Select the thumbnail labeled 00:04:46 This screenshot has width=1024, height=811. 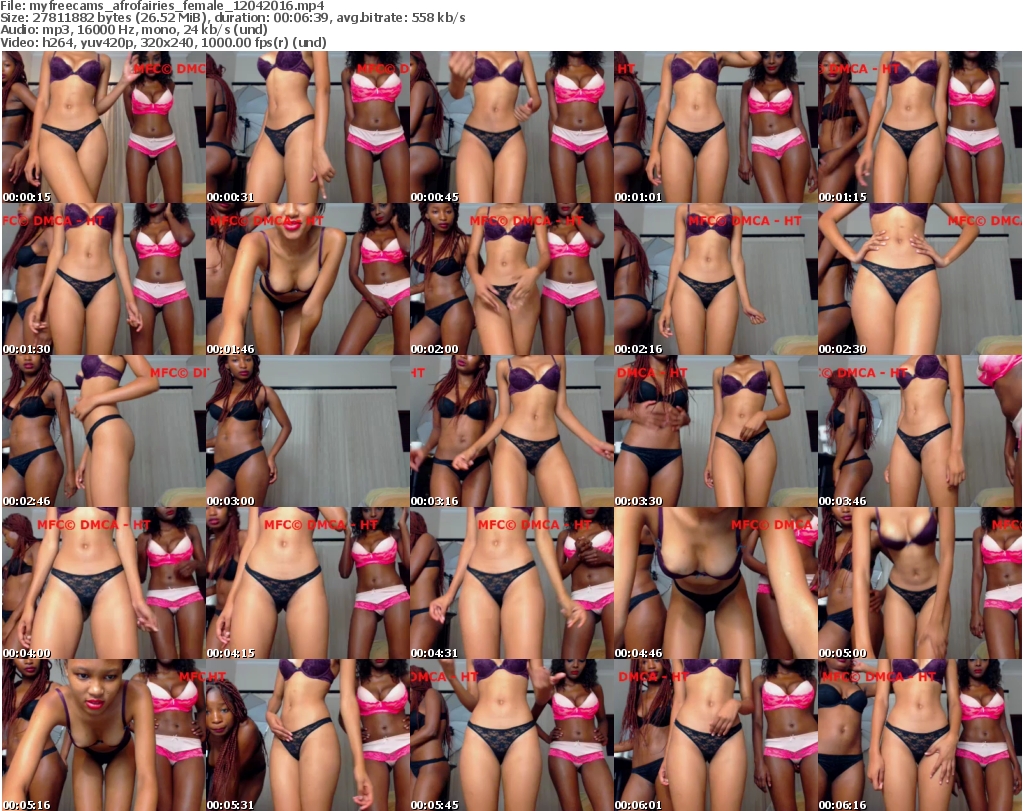715,584
